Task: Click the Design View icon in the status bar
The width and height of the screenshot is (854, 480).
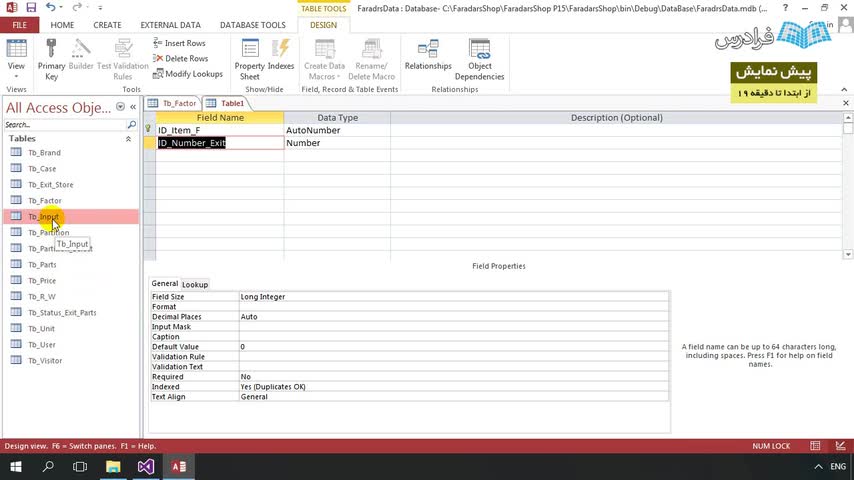Action: [840, 446]
